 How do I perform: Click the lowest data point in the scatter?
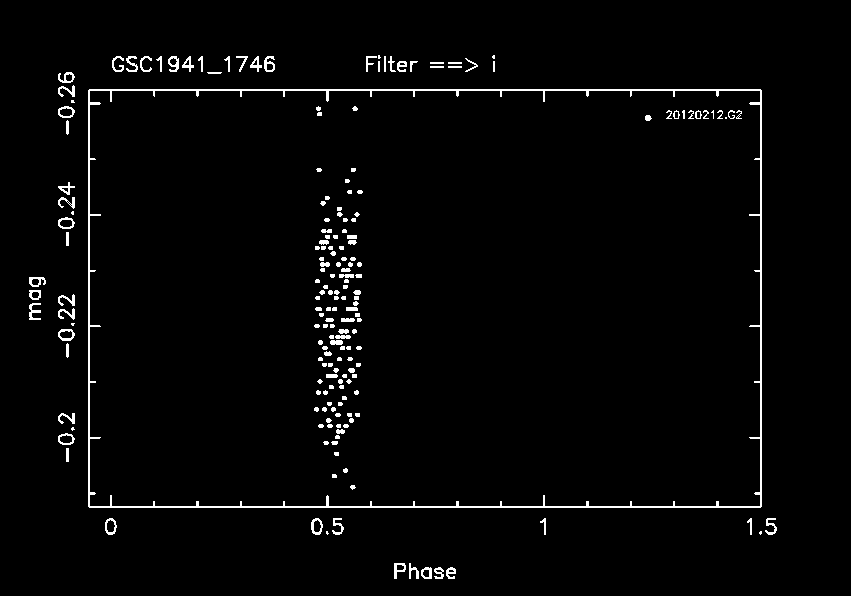353,487
